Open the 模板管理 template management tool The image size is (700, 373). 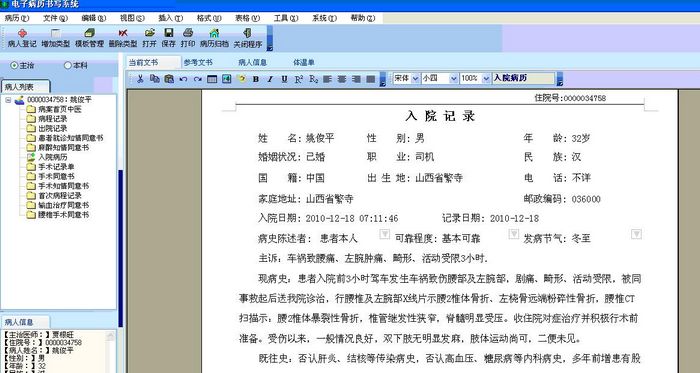(89, 38)
